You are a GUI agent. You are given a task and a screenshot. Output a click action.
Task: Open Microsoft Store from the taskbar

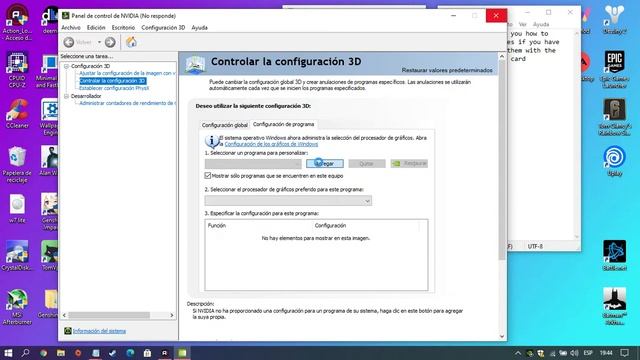pyautogui.click(x=147, y=353)
